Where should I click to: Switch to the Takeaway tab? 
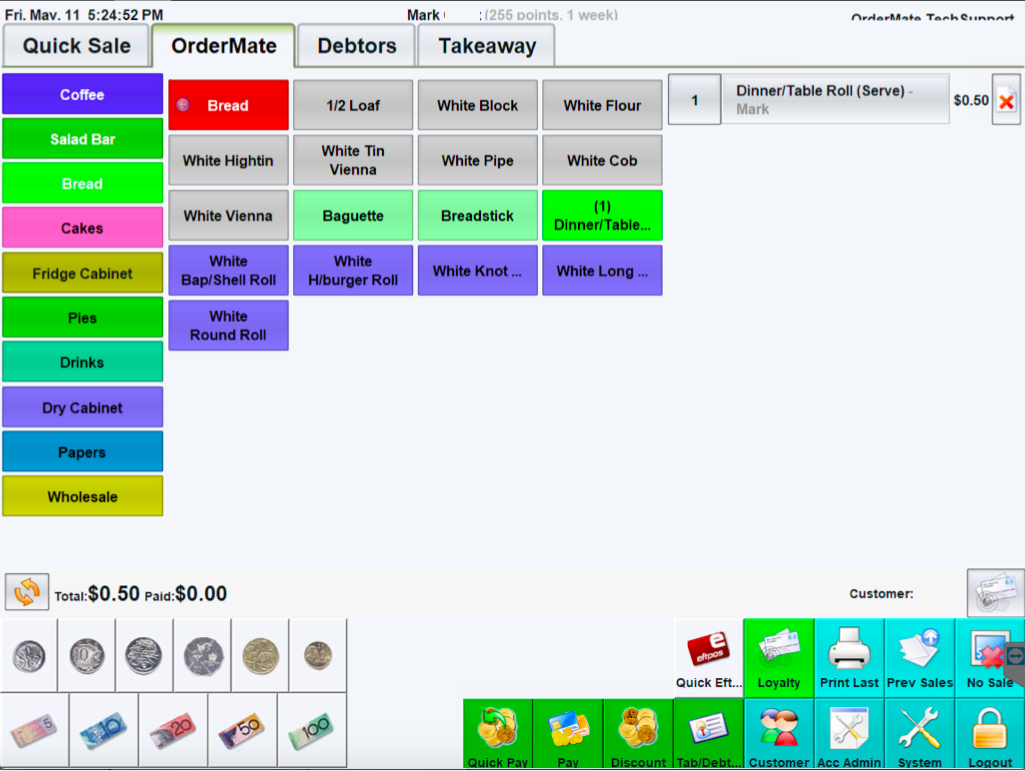point(486,46)
